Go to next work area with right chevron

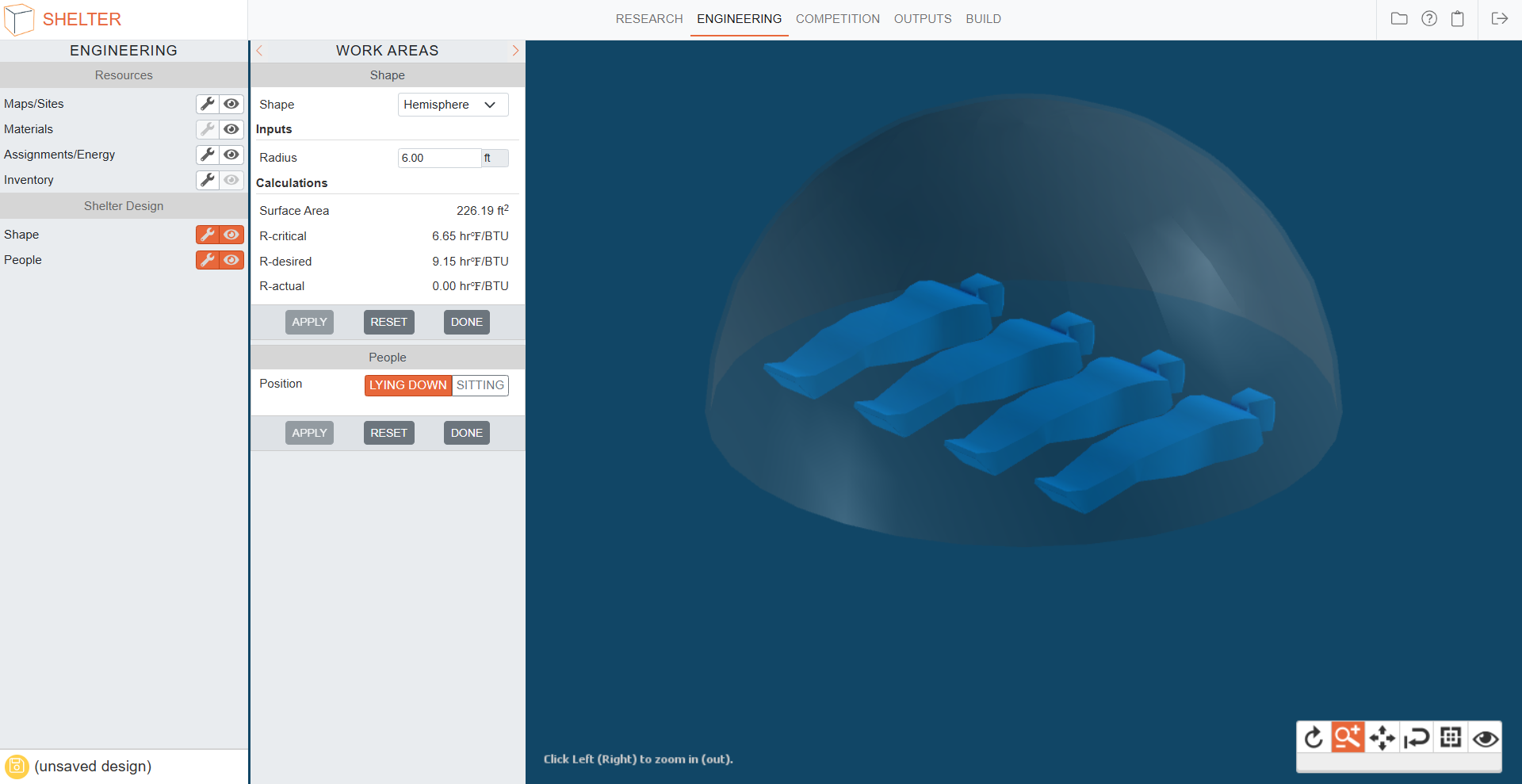(x=515, y=51)
